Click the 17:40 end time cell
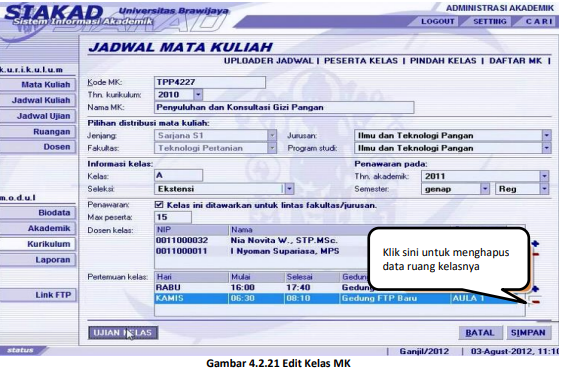Screen dimensions: 561x371 [x=298, y=287]
